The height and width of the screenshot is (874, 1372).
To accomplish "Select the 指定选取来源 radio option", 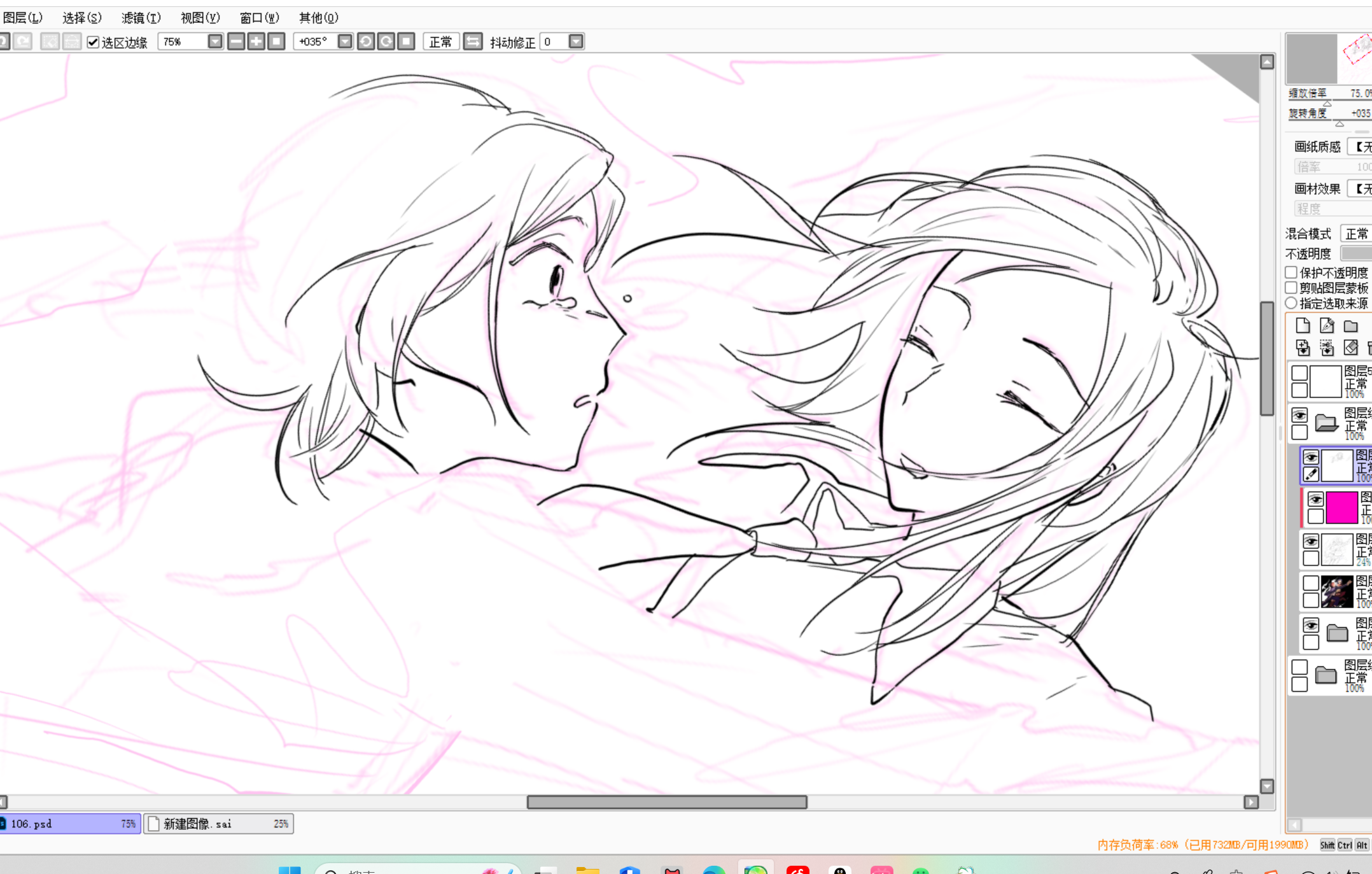I will click(x=1291, y=303).
